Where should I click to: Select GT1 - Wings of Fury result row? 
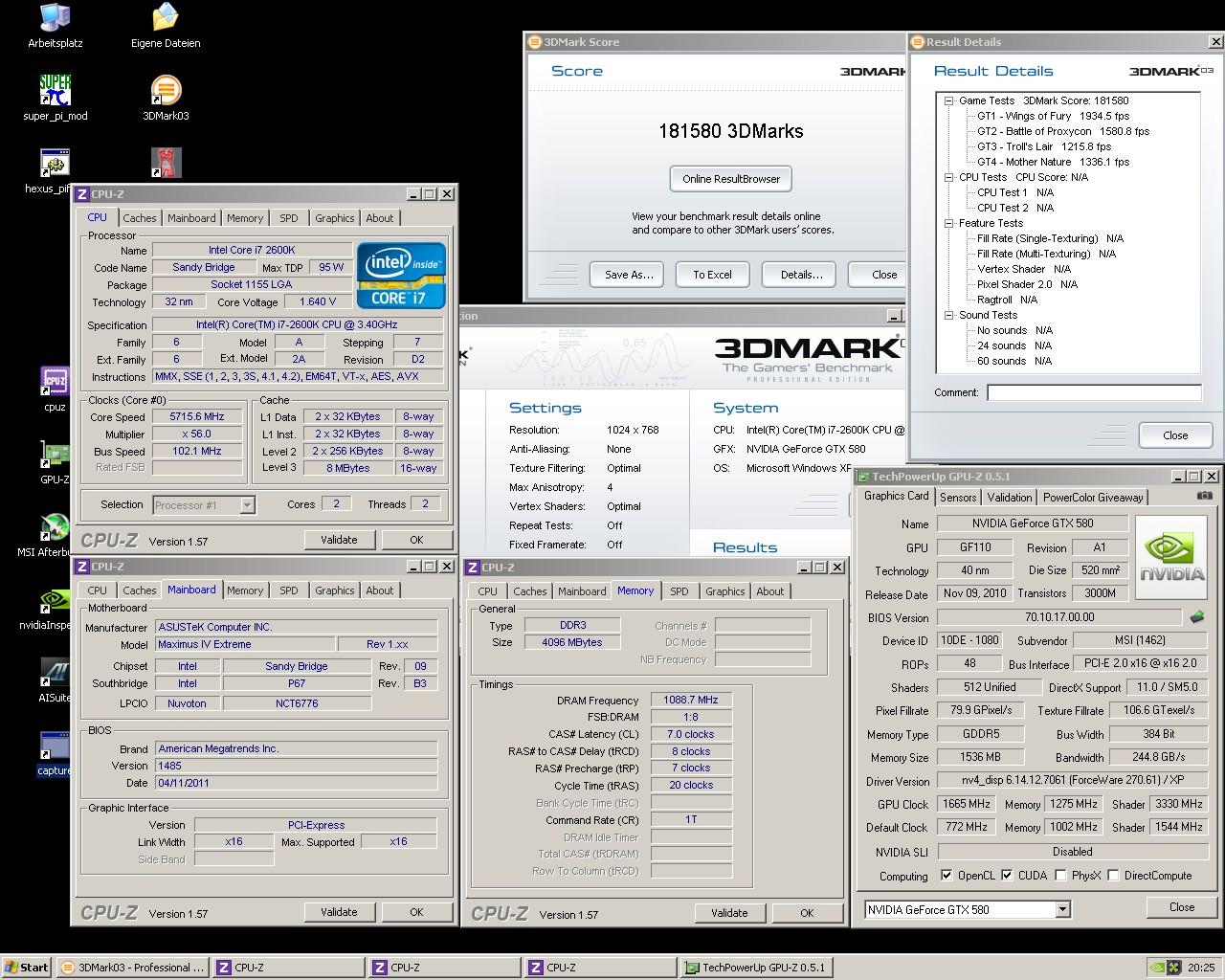(x=1053, y=116)
